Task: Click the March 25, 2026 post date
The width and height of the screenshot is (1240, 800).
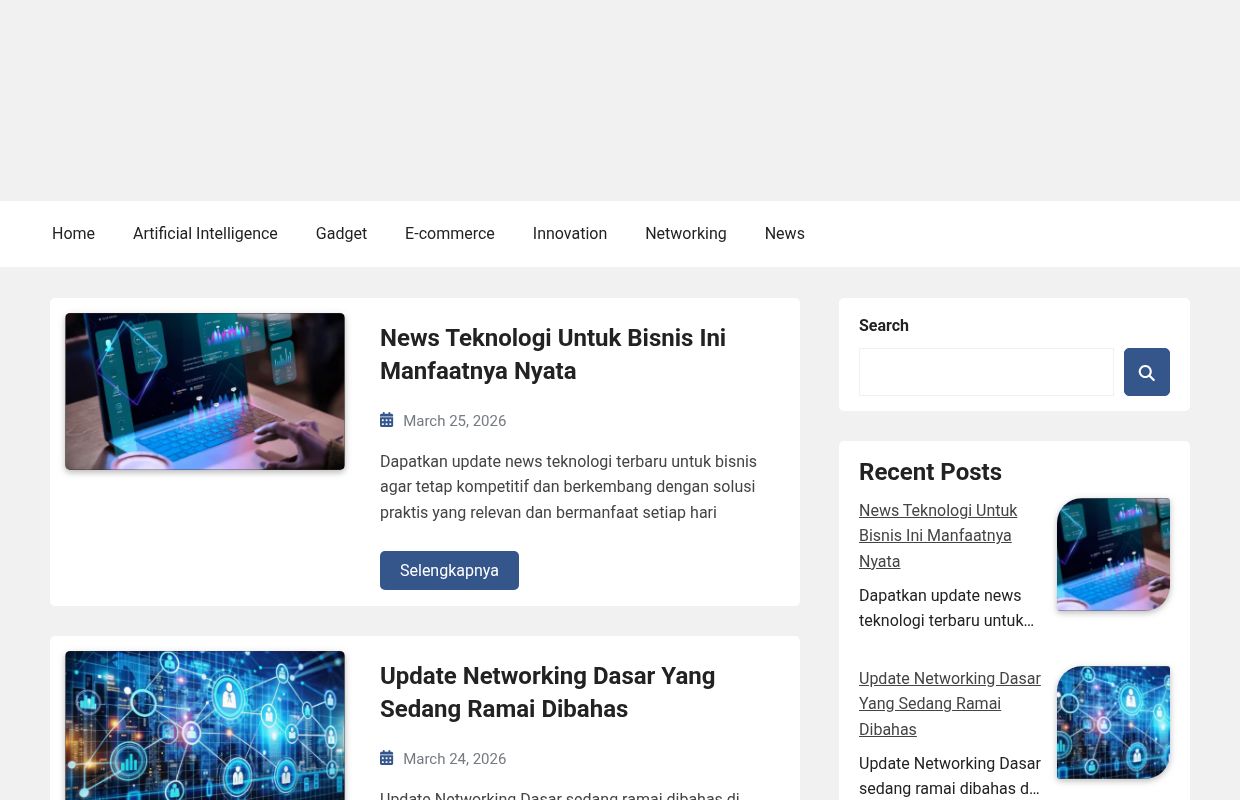Action: coord(454,421)
